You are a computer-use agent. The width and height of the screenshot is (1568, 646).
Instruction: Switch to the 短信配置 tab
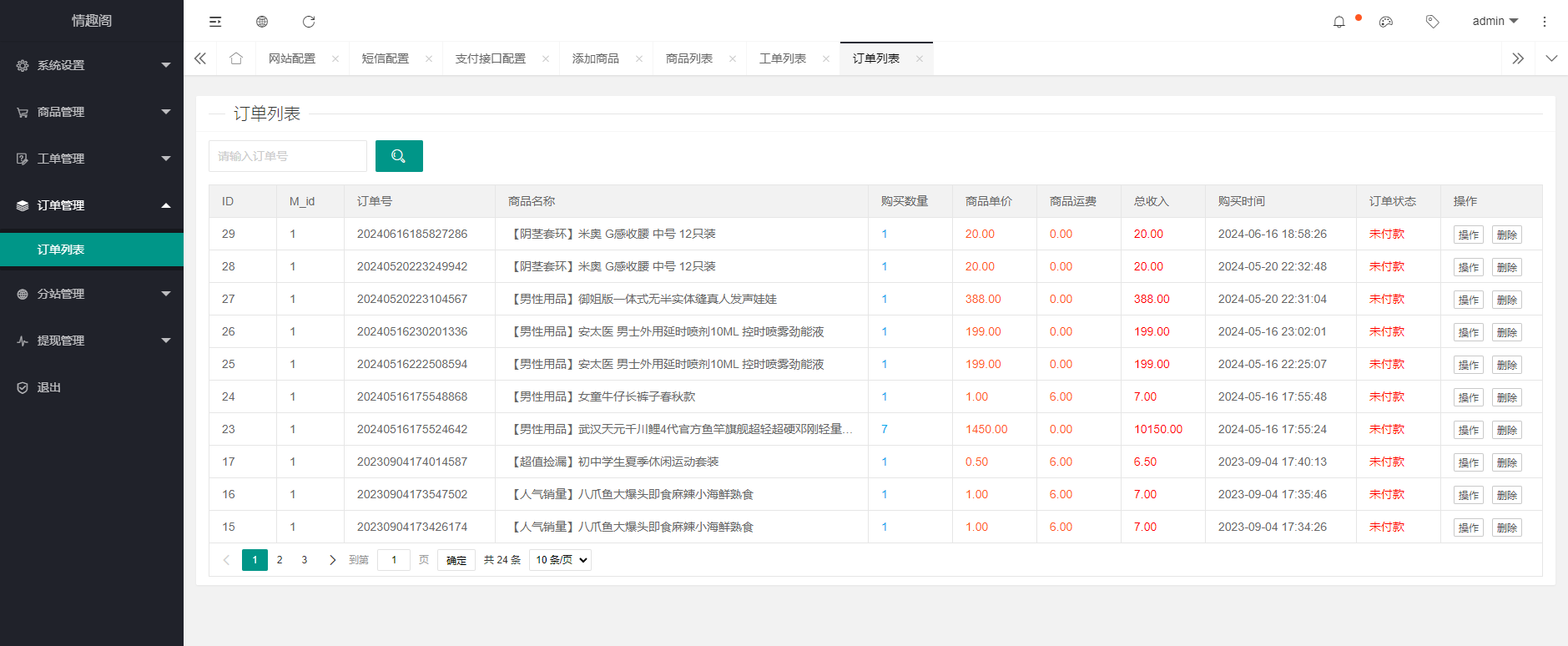point(386,58)
